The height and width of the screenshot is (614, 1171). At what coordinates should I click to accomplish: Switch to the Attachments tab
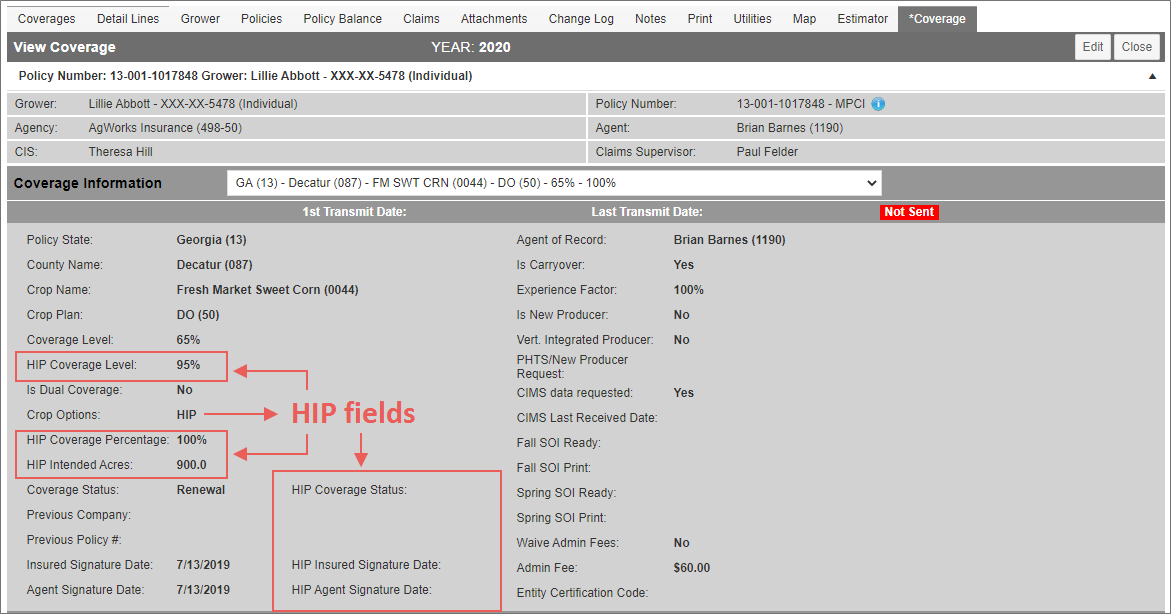(494, 19)
